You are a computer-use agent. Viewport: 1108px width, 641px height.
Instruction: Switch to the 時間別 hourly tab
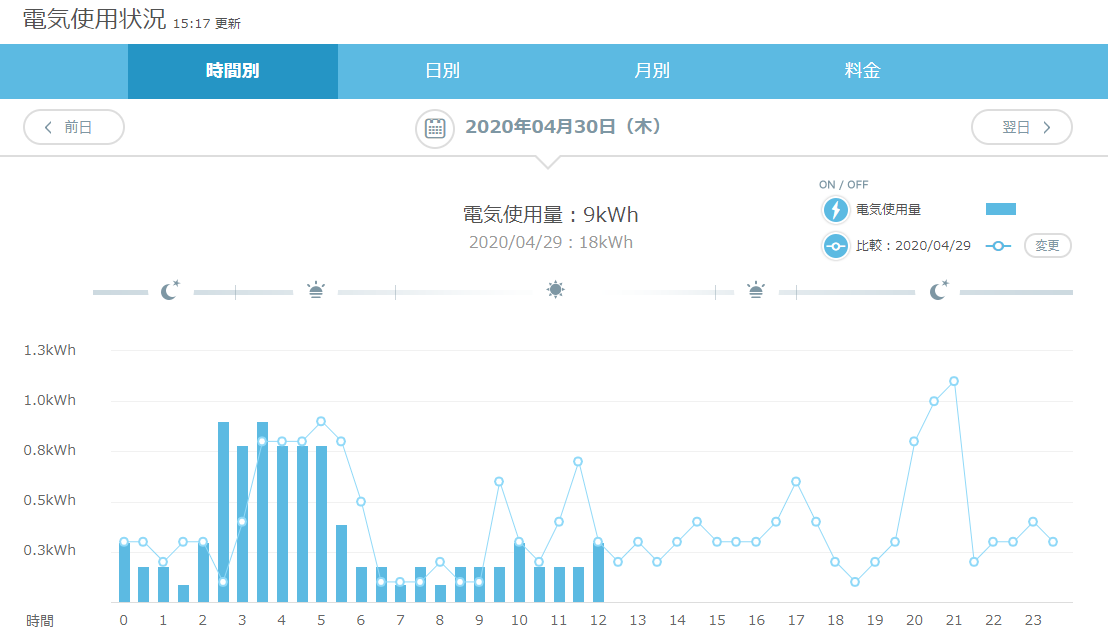[233, 71]
